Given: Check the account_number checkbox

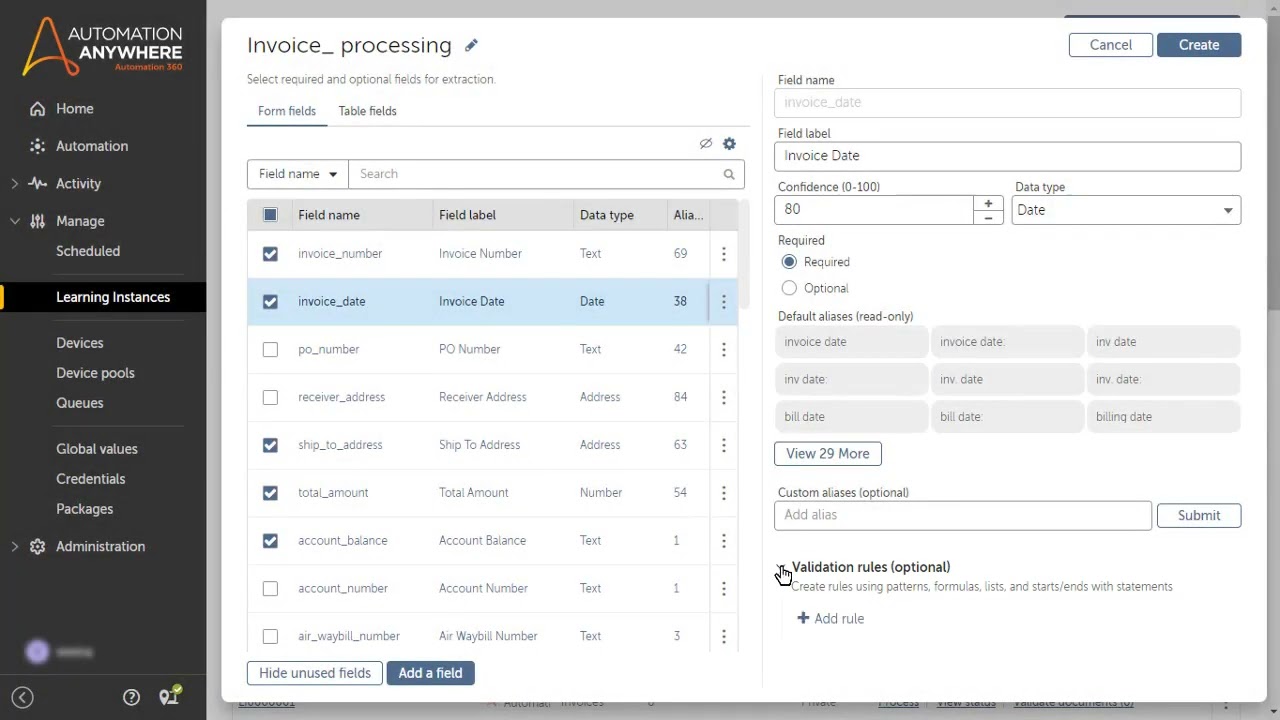Looking at the screenshot, I should click(x=270, y=589).
